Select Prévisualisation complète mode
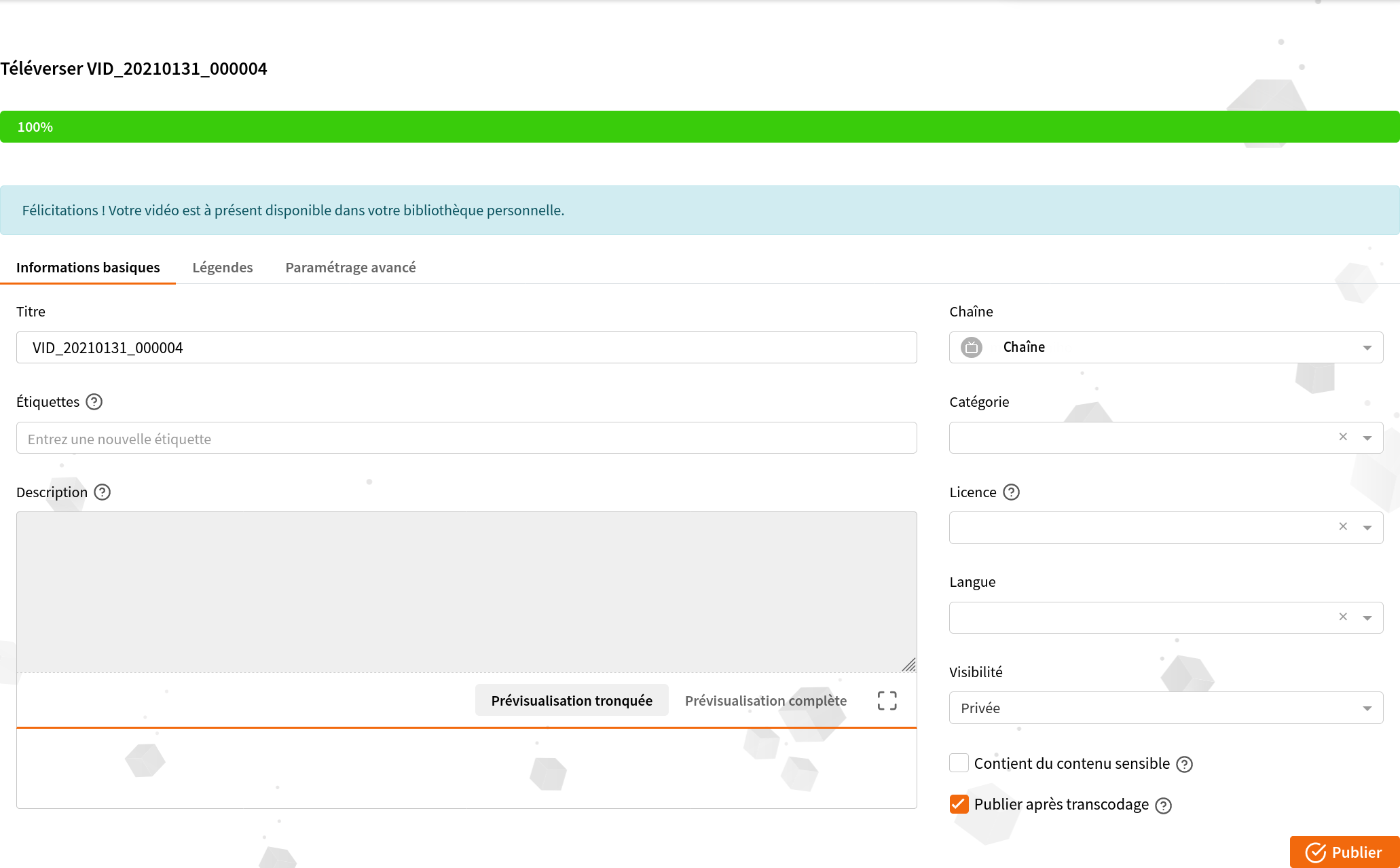Image resolution: width=1400 pixels, height=868 pixels. coord(765,701)
